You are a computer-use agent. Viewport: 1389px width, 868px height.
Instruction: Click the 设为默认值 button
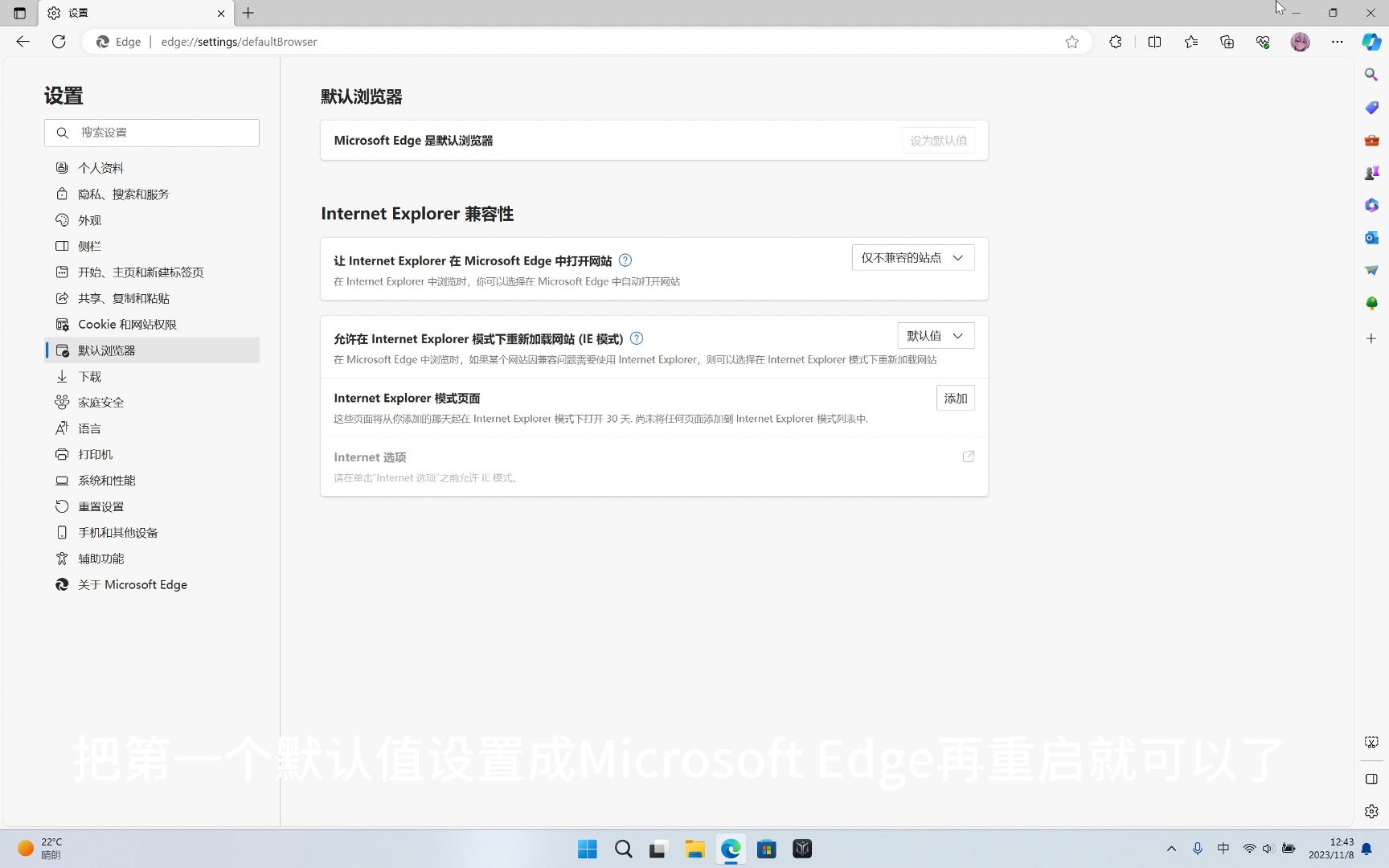[x=938, y=141]
